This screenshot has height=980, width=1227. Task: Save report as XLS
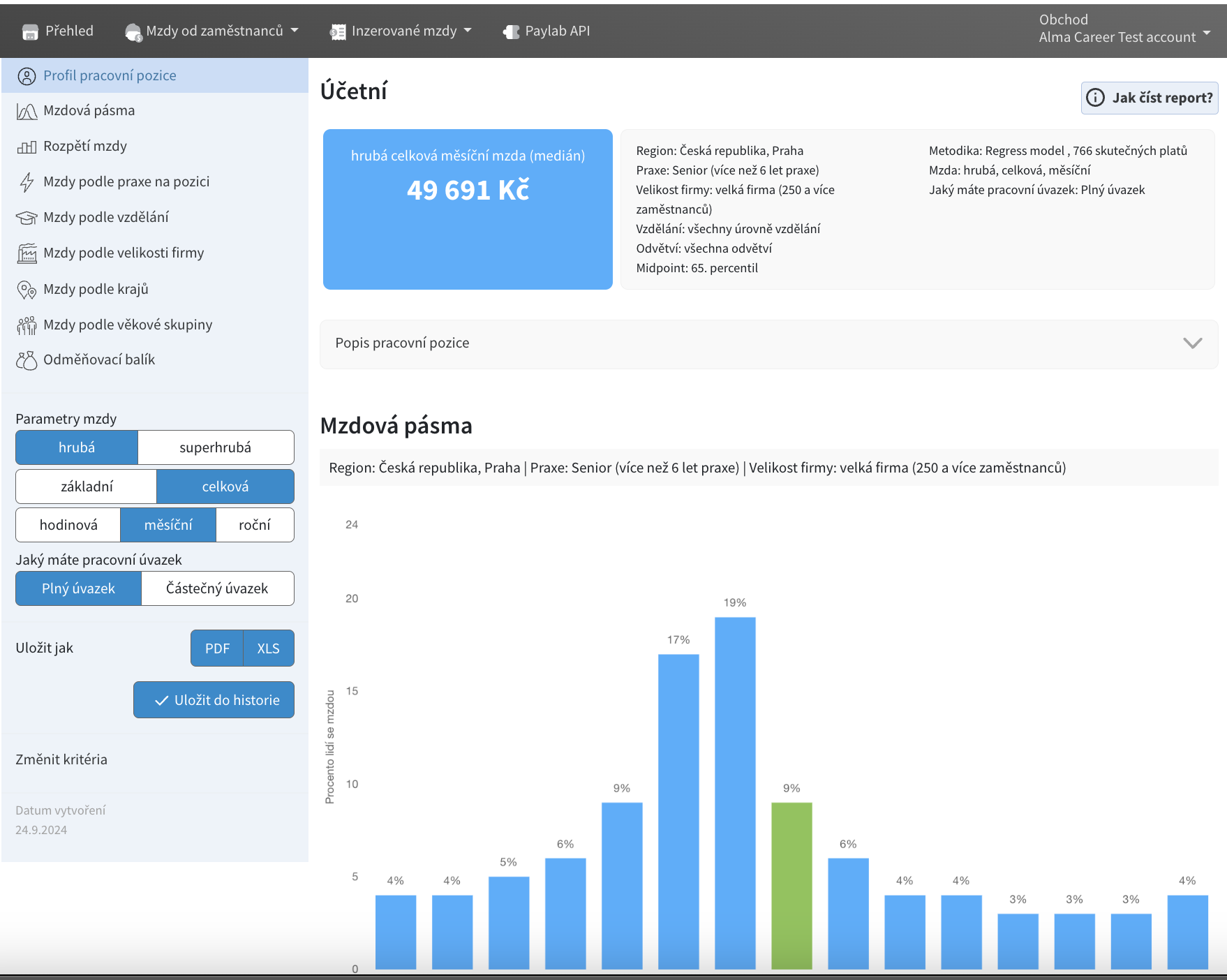tap(269, 648)
